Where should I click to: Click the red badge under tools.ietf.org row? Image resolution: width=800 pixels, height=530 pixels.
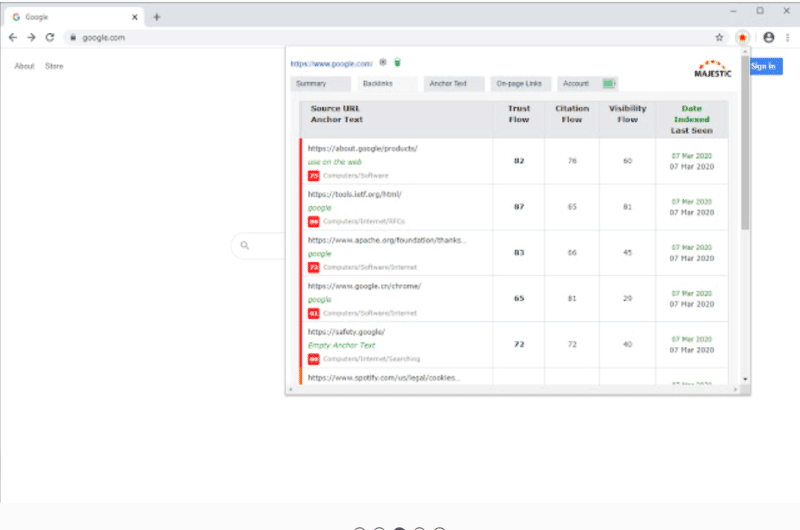(x=313, y=221)
